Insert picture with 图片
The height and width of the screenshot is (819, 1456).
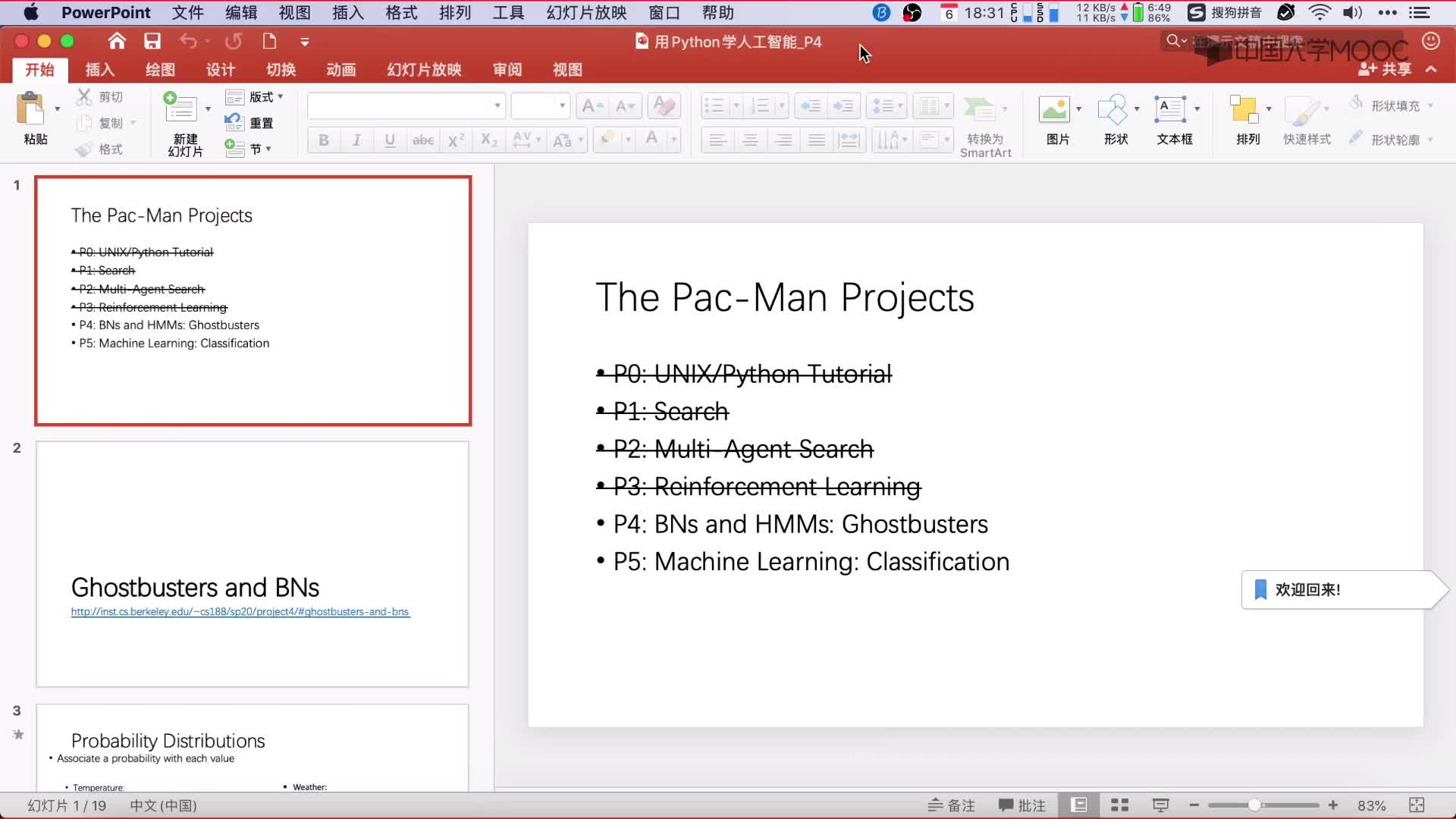(x=1058, y=120)
